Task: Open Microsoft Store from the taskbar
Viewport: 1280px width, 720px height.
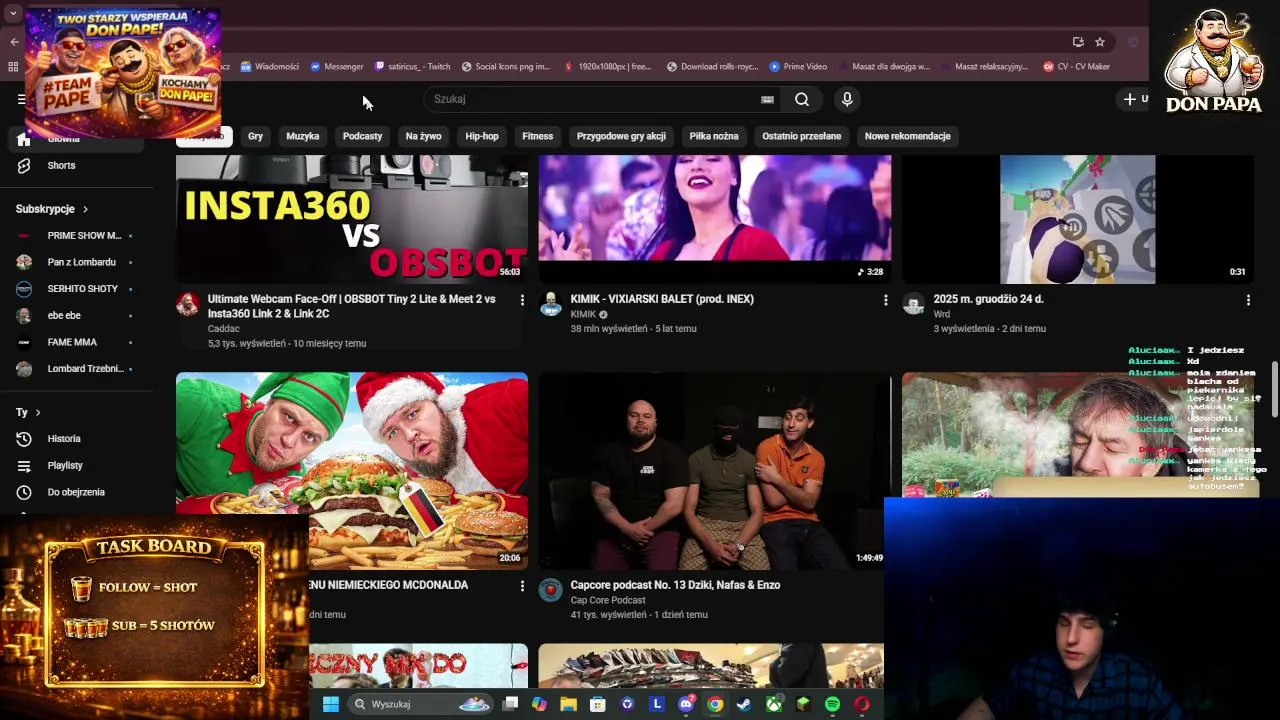Action: click(598, 704)
